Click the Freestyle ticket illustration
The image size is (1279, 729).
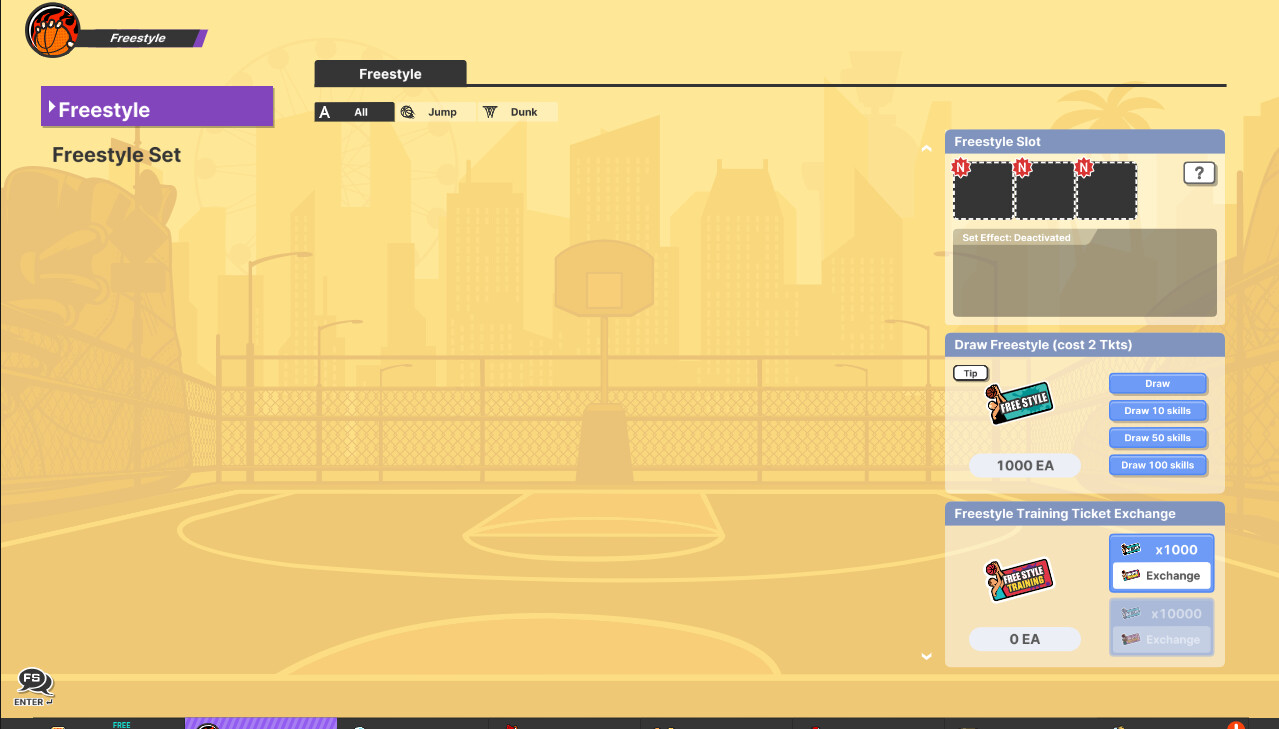[1020, 402]
